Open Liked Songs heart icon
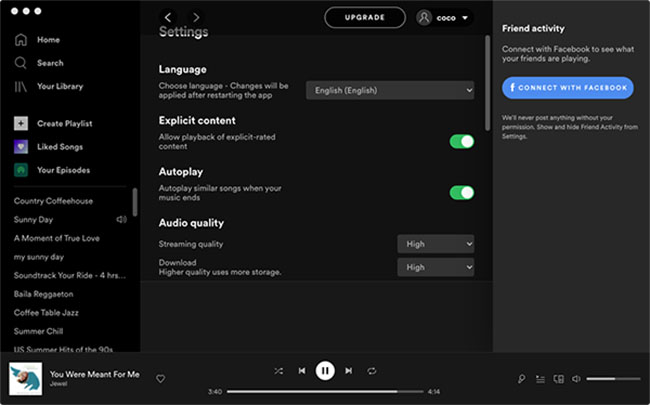This screenshot has width=650, height=405. tap(21, 147)
